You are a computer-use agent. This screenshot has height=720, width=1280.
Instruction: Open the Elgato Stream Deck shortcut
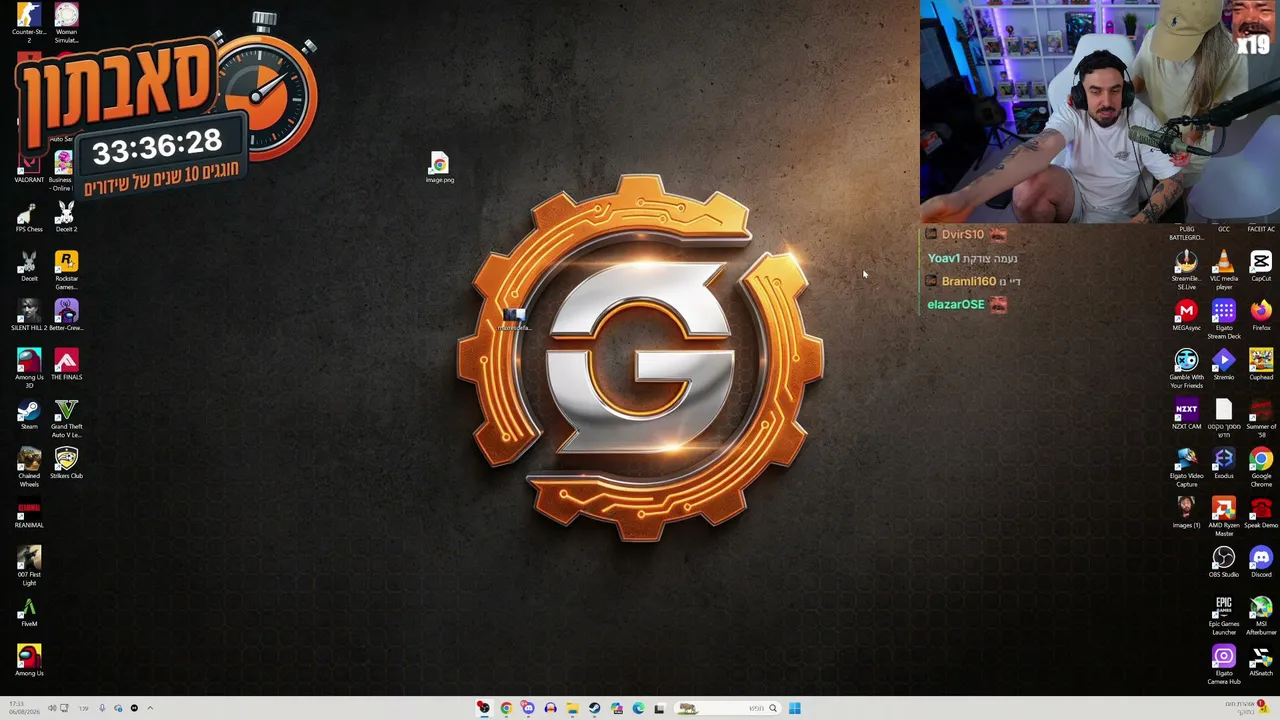pyautogui.click(x=1224, y=320)
